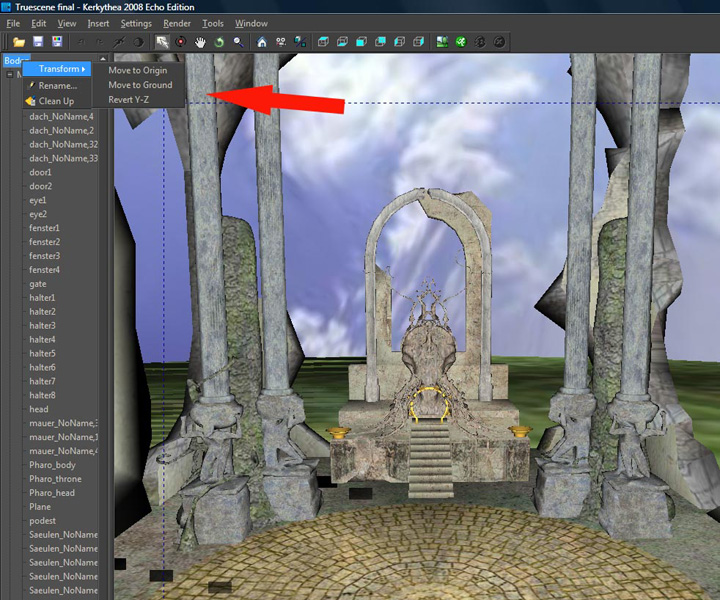Select gate in the model tree
Screen dimensions: 720x600
click(38, 284)
